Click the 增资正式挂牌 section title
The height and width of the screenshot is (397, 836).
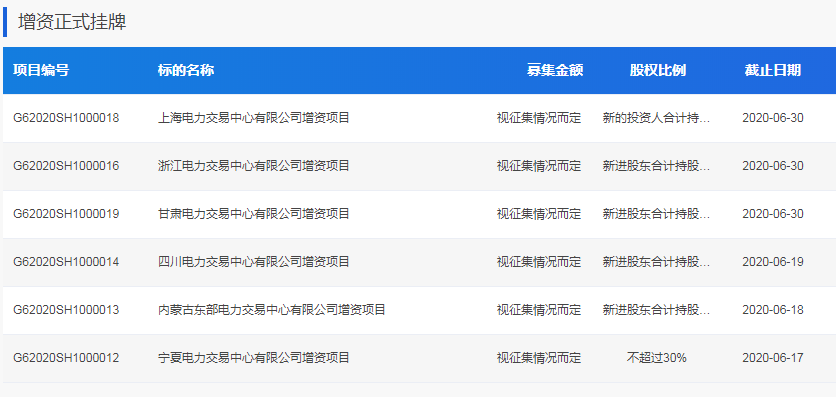pos(72,22)
